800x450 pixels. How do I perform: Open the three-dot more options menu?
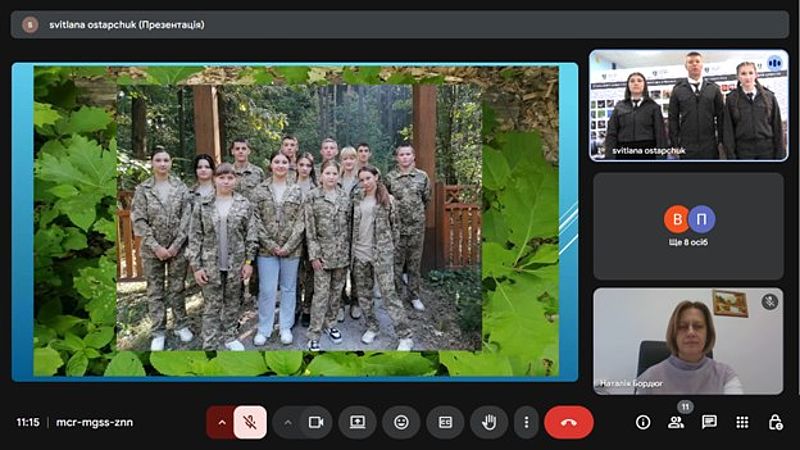[527, 422]
